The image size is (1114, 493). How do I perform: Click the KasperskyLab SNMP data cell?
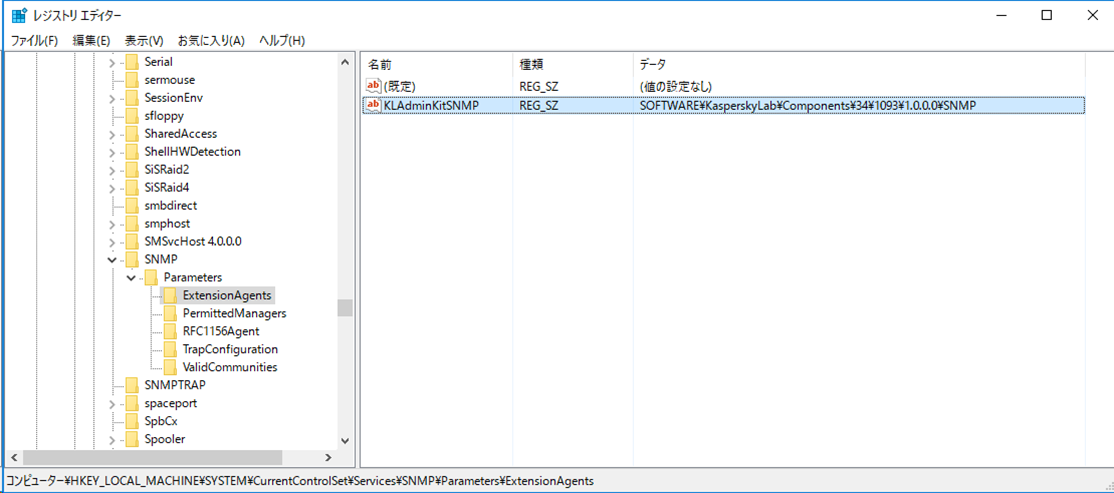(x=808, y=105)
